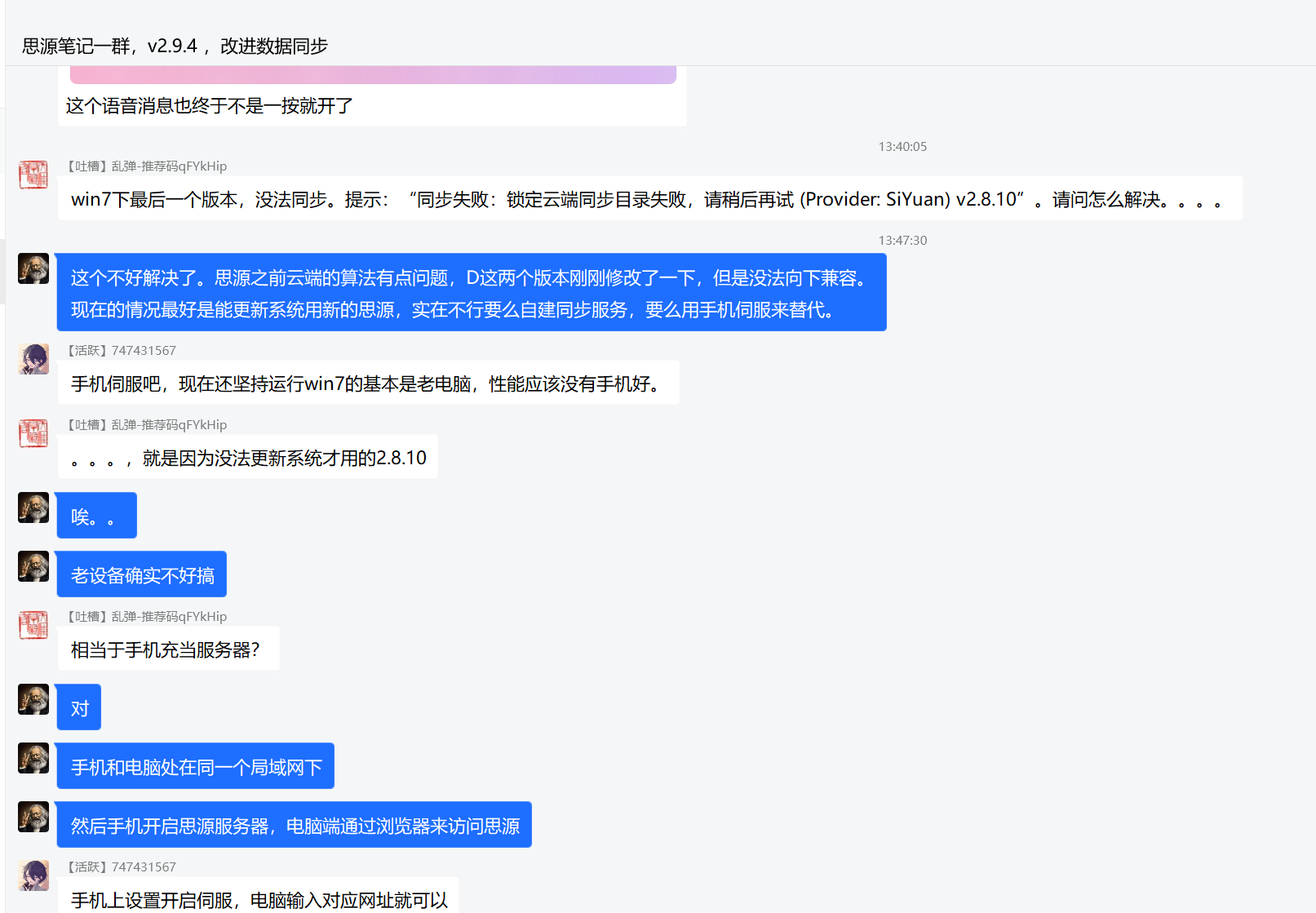Click the username 乱弹-推荐码qFYkHip above '就是因为没法更新系统' message
The height and width of the screenshot is (913, 1316).
[x=169, y=425]
